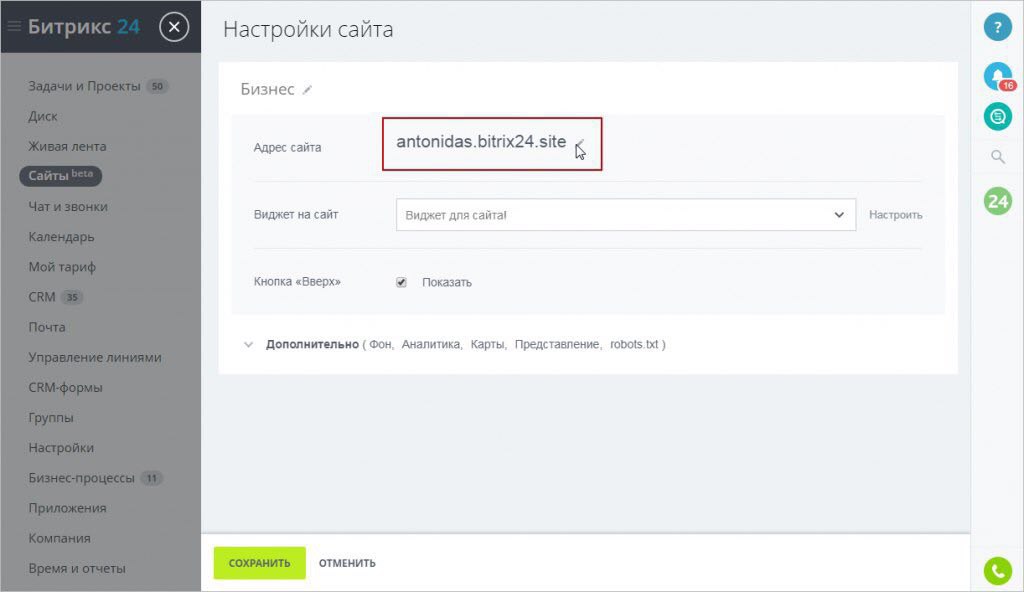Expand the Дополнительно section chevron
Image resolution: width=1024 pixels, height=592 pixels.
[x=248, y=344]
